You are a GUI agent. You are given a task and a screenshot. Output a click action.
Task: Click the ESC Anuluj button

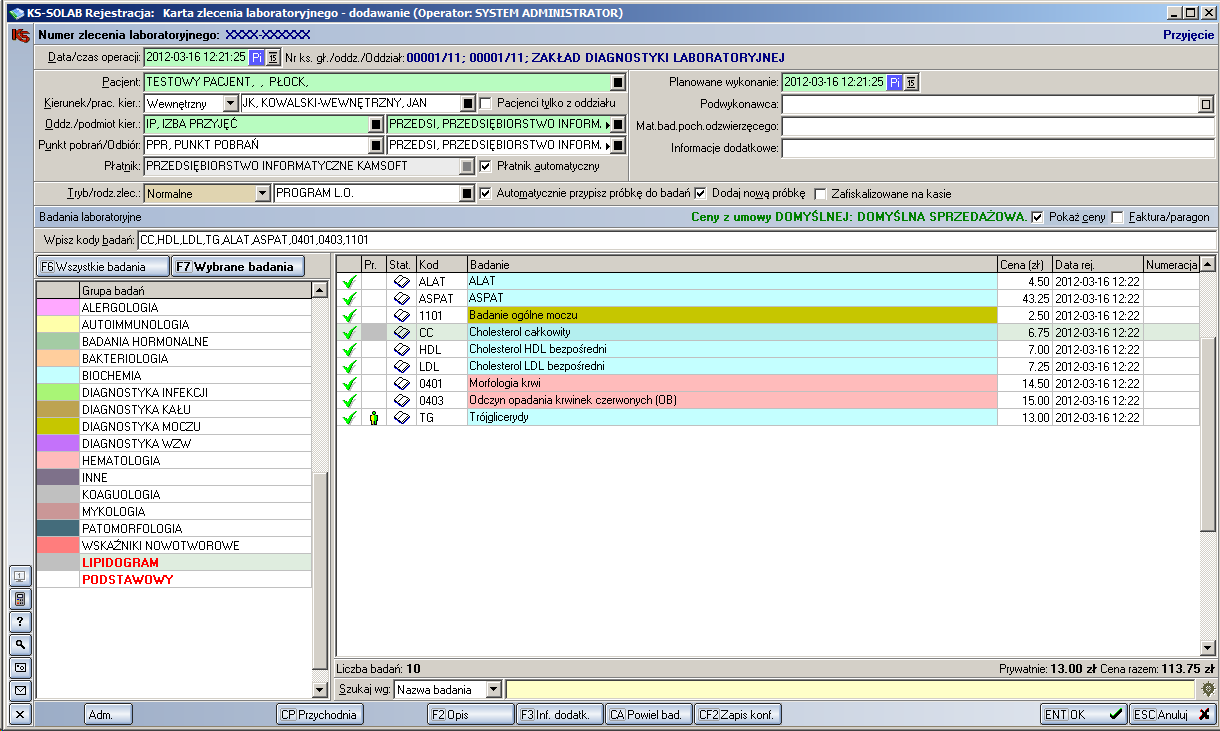click(x=1172, y=715)
